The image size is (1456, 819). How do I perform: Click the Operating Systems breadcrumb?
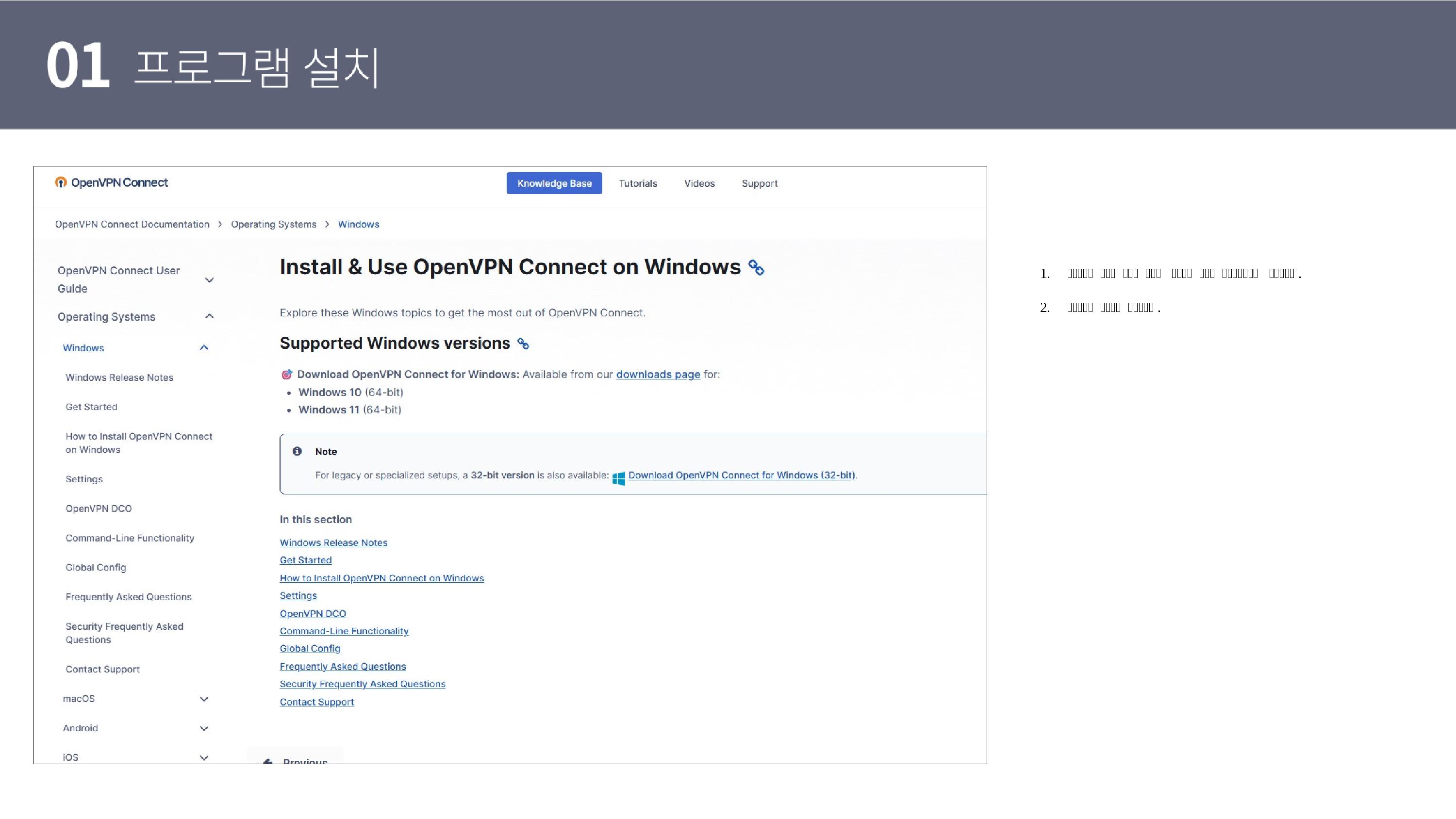274,224
